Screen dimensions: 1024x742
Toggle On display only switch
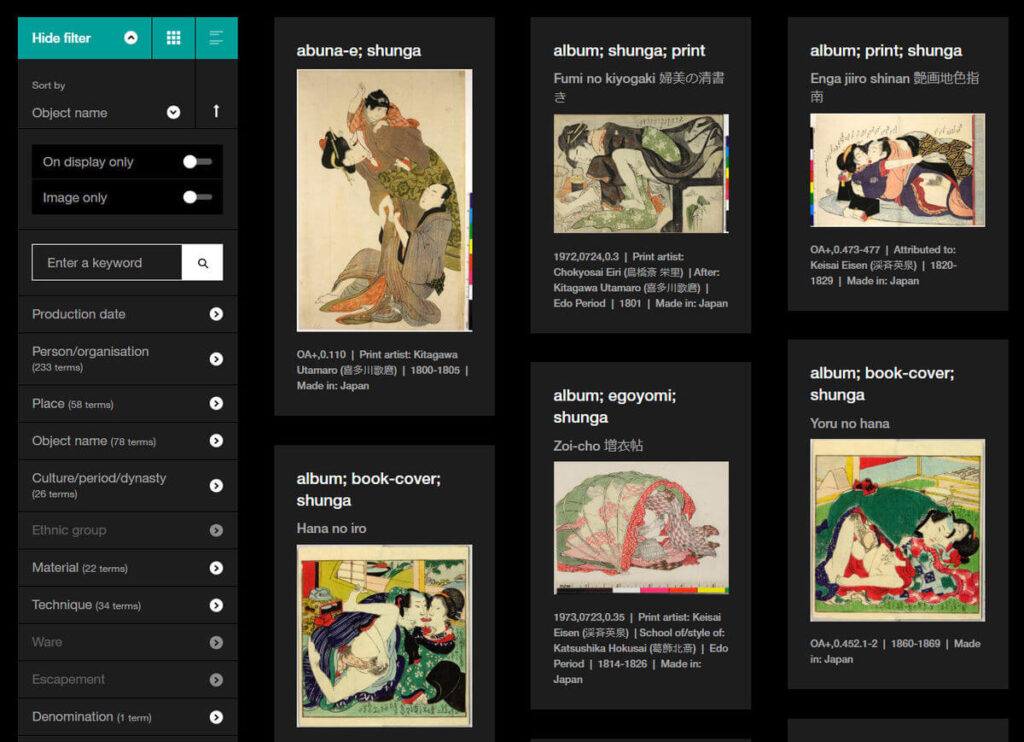pos(197,162)
